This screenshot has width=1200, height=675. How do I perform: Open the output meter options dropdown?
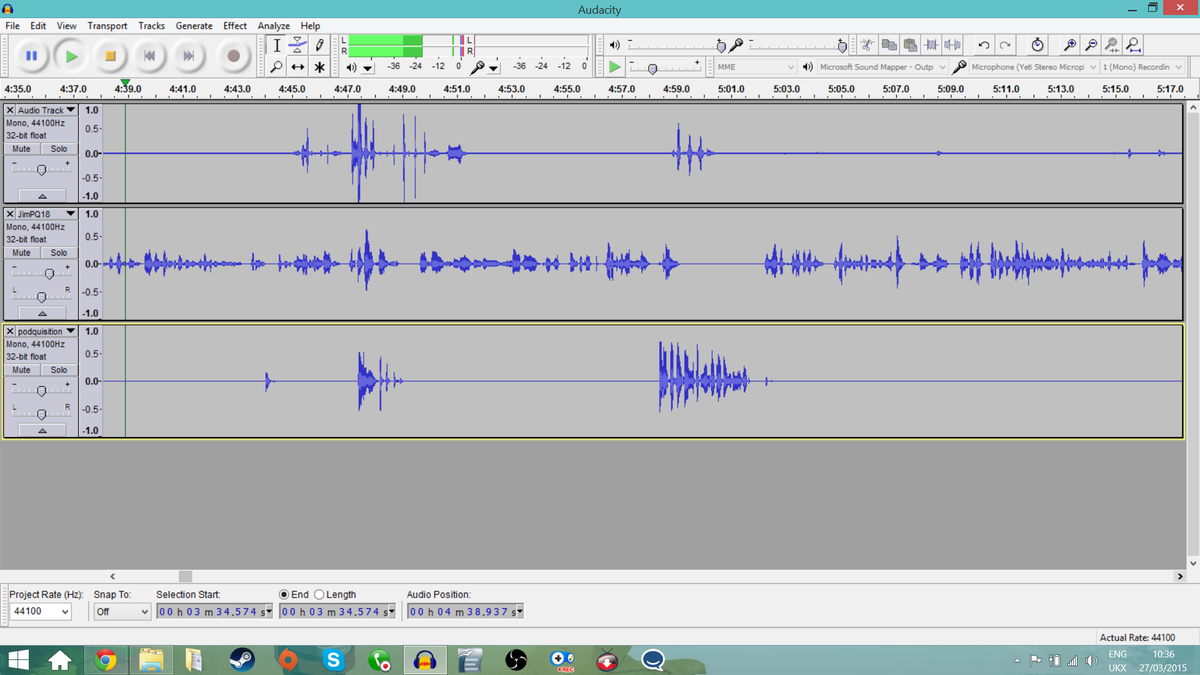point(368,68)
